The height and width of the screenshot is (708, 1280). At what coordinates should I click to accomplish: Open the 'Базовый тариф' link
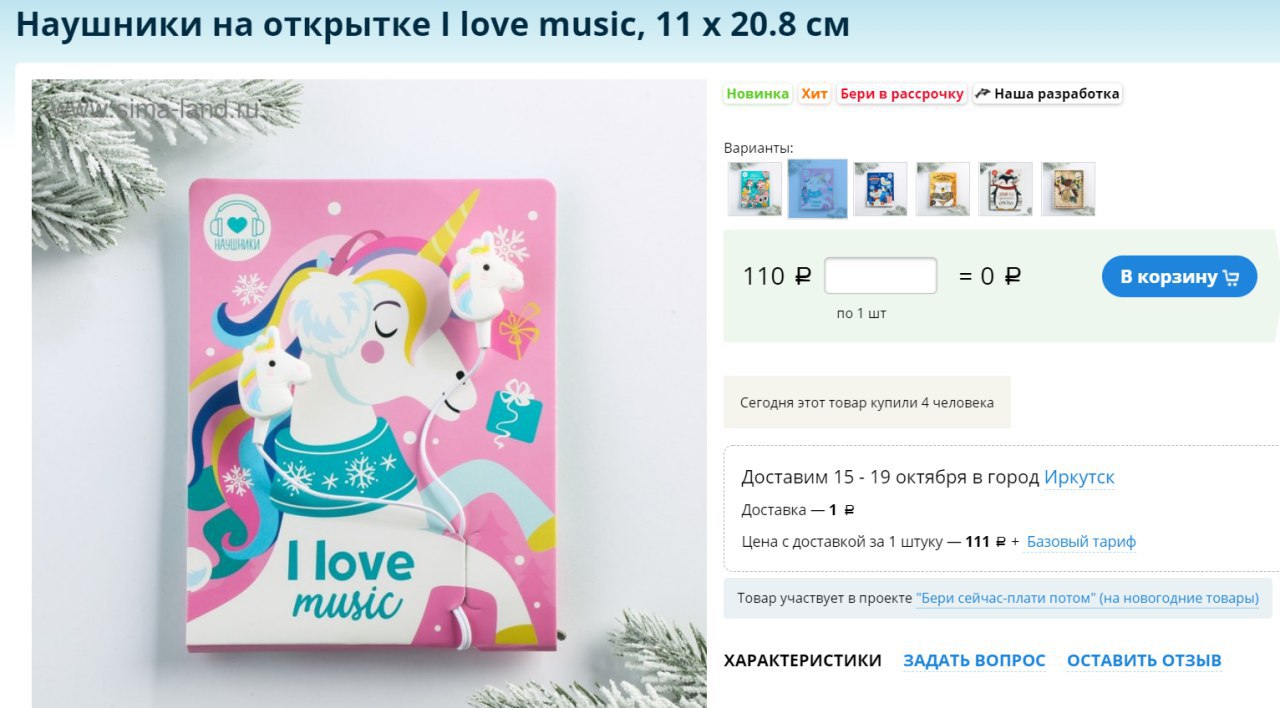[x=1081, y=542]
